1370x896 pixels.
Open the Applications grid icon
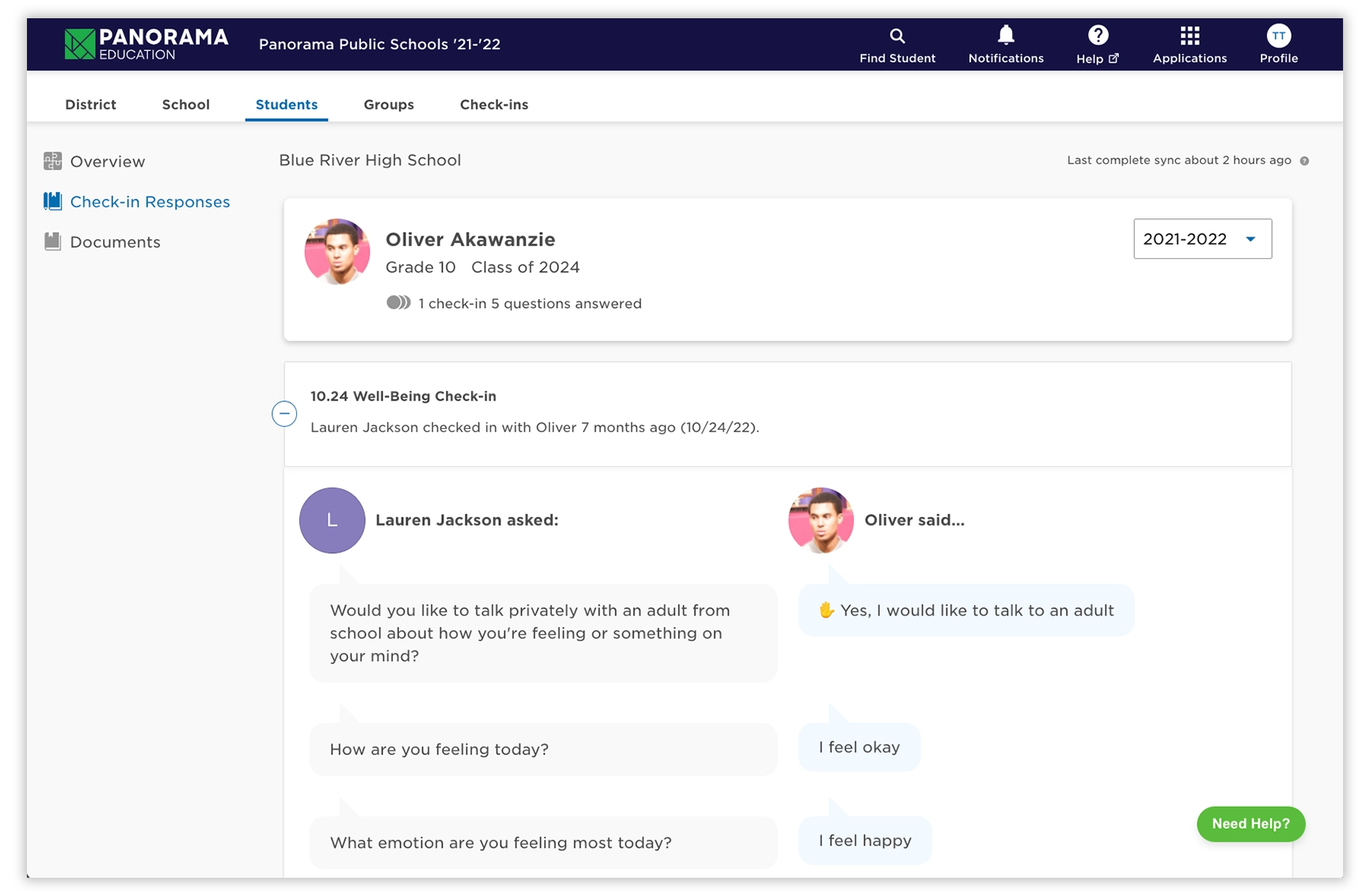coord(1189,36)
